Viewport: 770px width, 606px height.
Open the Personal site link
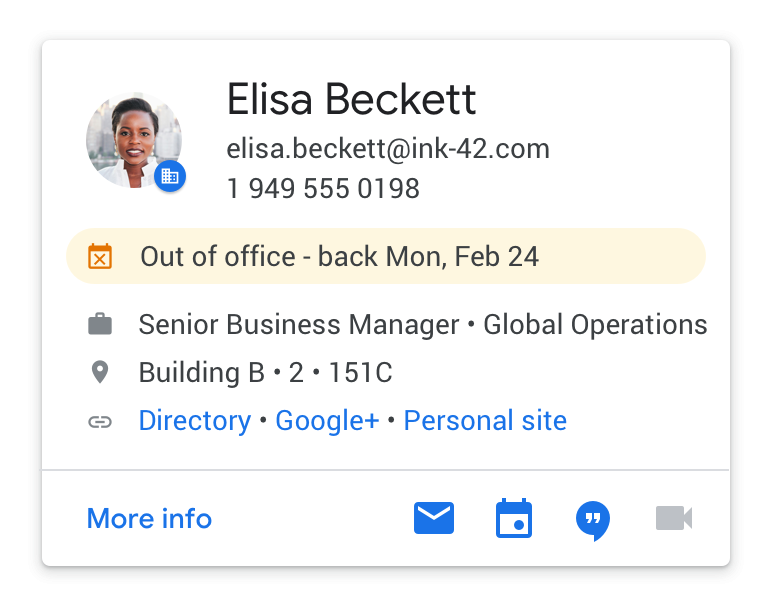485,421
